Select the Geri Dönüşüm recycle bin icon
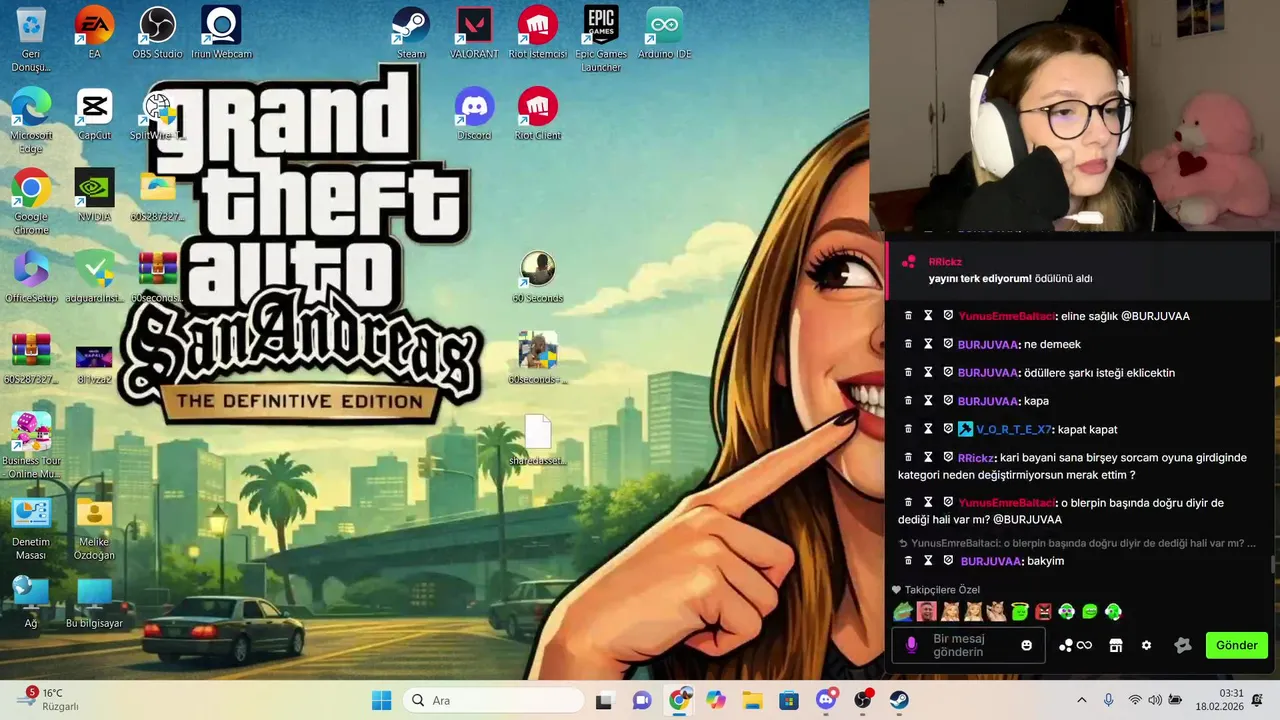Image resolution: width=1280 pixels, height=720 pixels. click(31, 39)
